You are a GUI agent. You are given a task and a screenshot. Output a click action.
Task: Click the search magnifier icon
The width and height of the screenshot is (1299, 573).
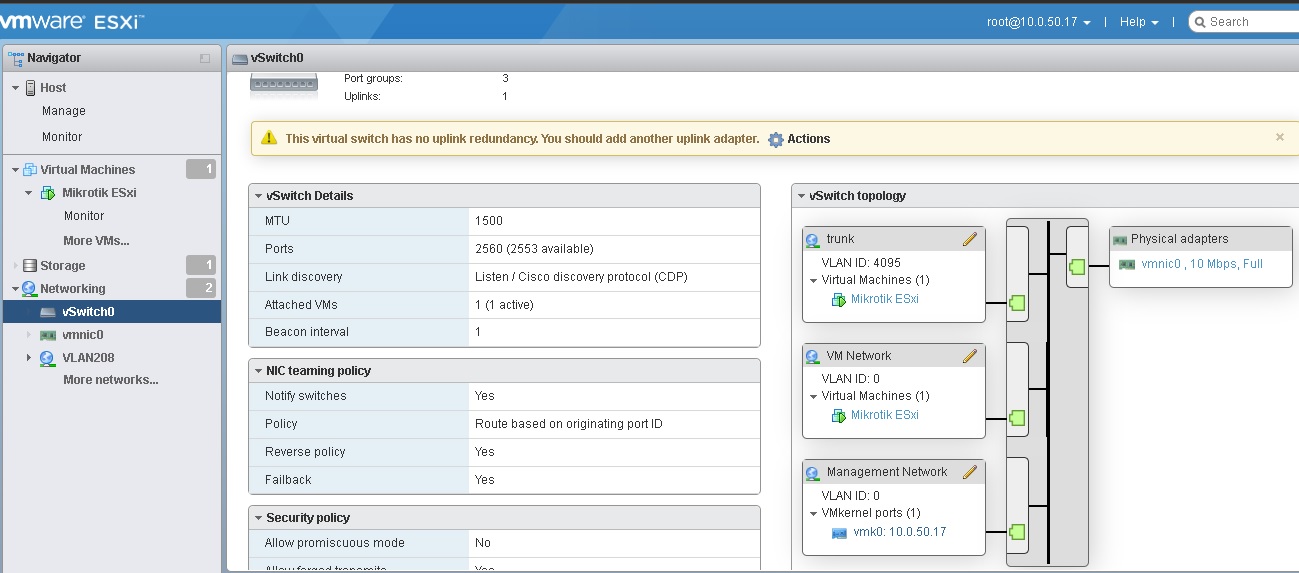(x=1198, y=22)
